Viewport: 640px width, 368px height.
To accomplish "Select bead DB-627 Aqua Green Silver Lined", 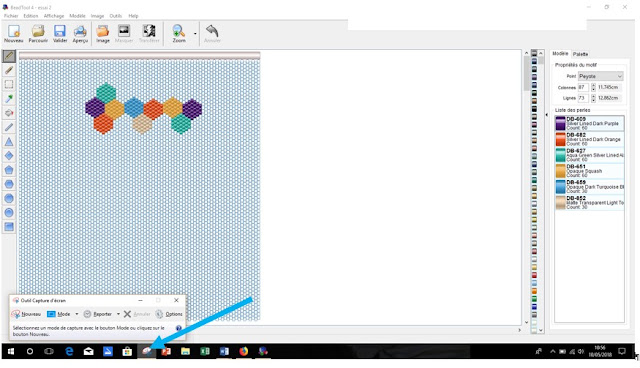I will 589,155.
